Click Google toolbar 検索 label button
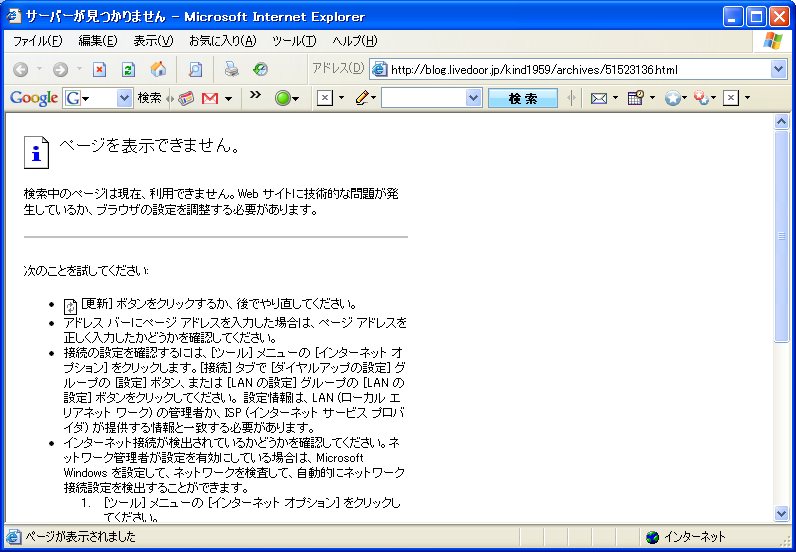 coord(149,98)
